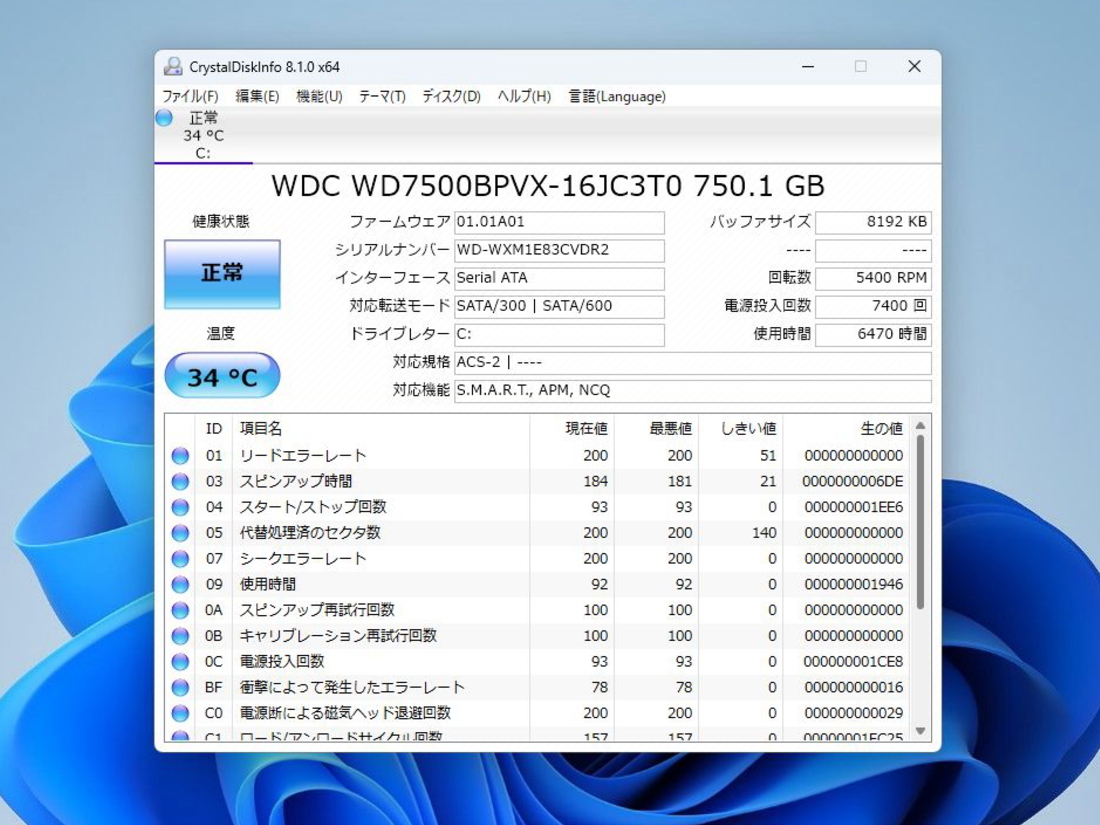
Task: Click the status orb for ID C0 row
Action: click(x=180, y=713)
